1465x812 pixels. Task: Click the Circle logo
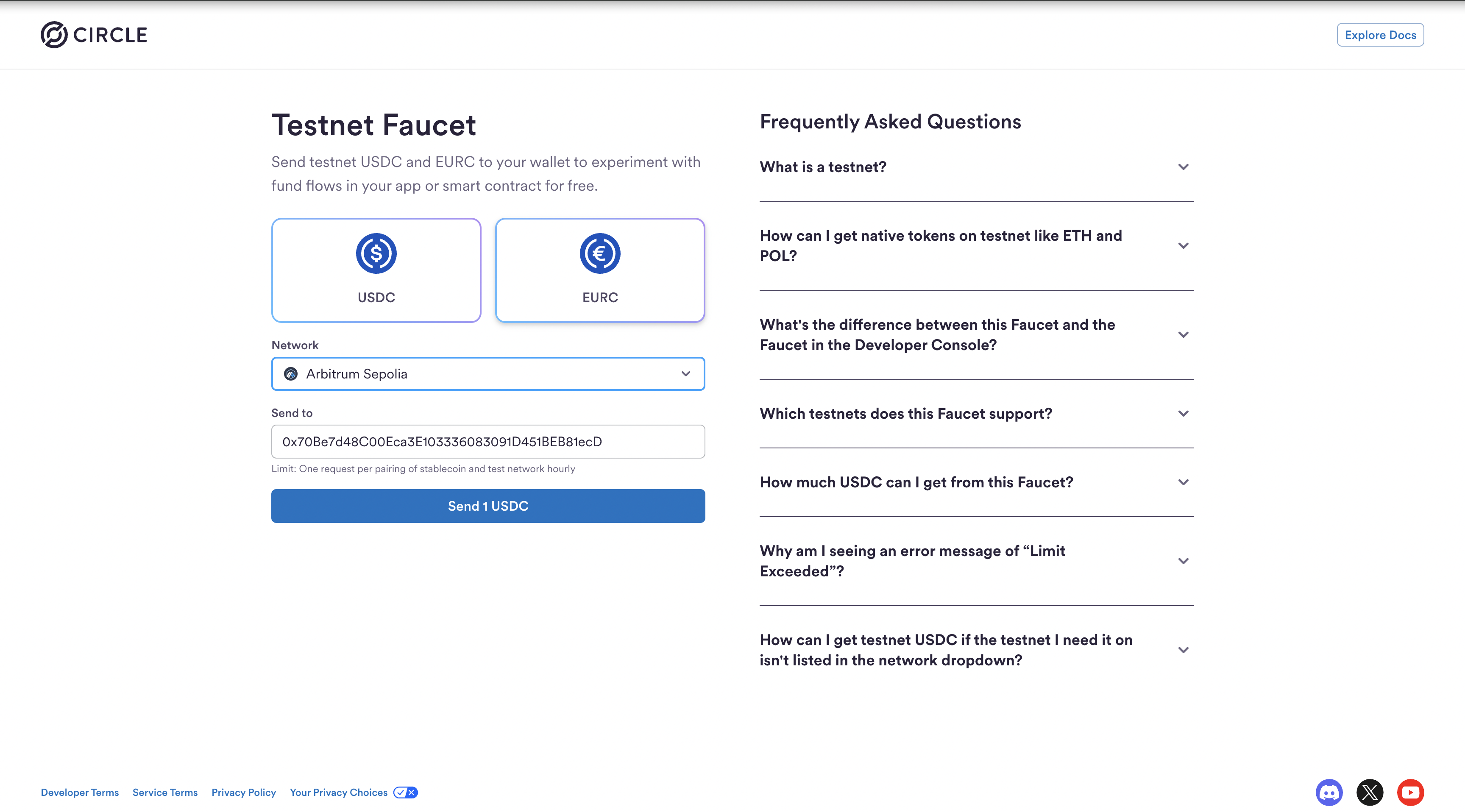pos(93,34)
